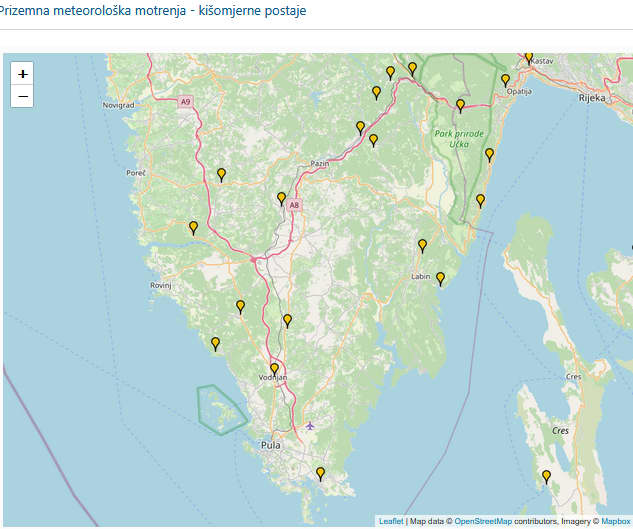Select the southernmost marker below Pula

[320, 473]
